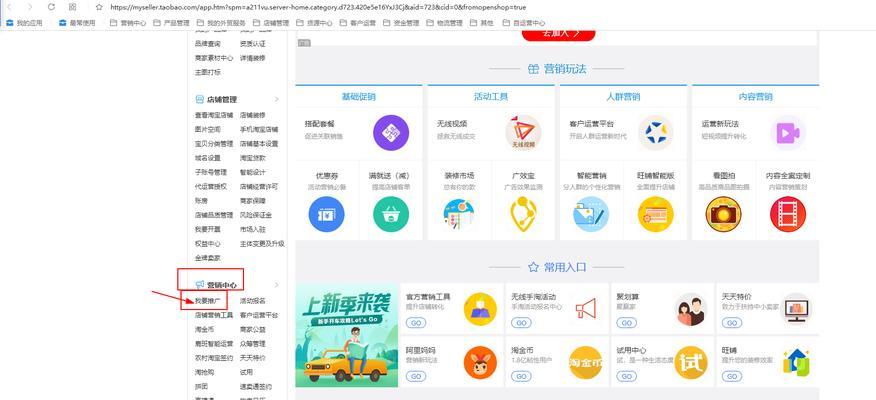This screenshot has height=400, width=876.
Task: Expand the sidebar 店铺管理 section arrow
Action: click(x=277, y=99)
